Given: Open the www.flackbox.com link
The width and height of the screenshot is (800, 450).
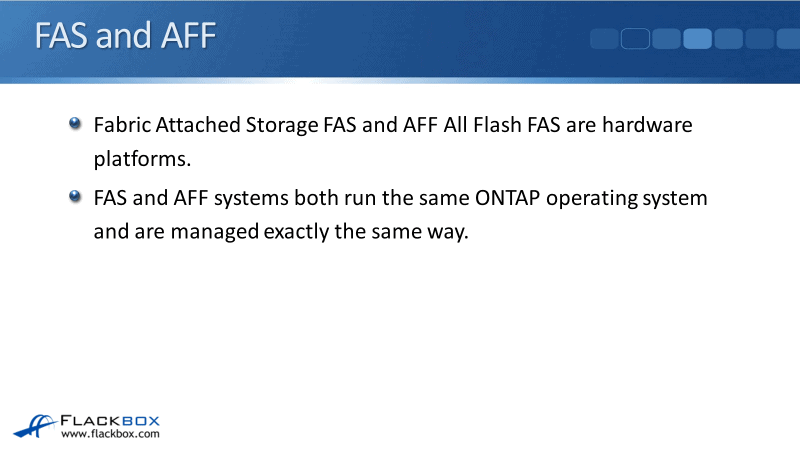Looking at the screenshot, I should [110, 435].
